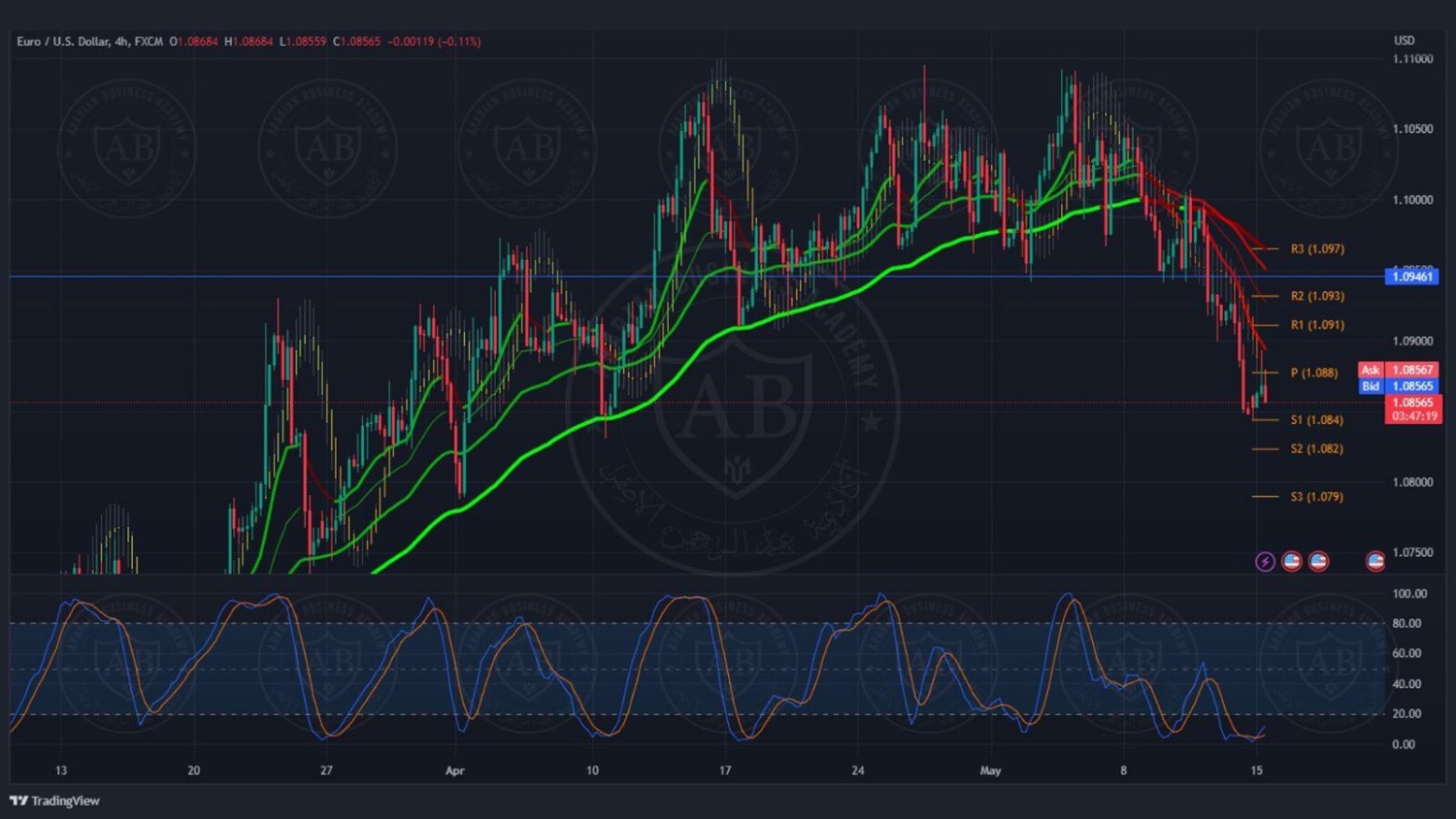Click the blue 1.09461 price line label
This screenshot has height=819, width=1456.
[x=1412, y=277]
